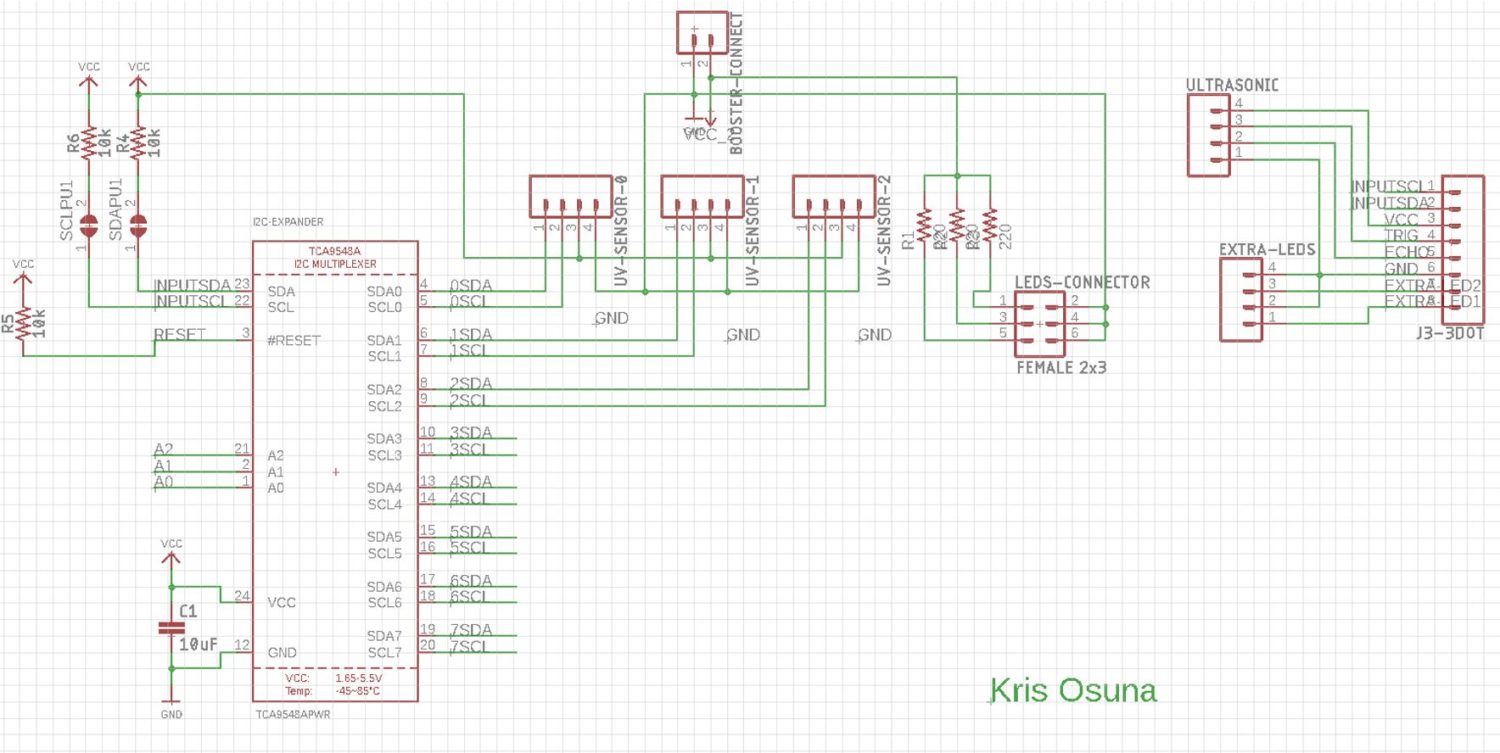
Task: Select the FEMALE 2x3 LEDS-CONNECTOR symbol
Action: 1040,322
